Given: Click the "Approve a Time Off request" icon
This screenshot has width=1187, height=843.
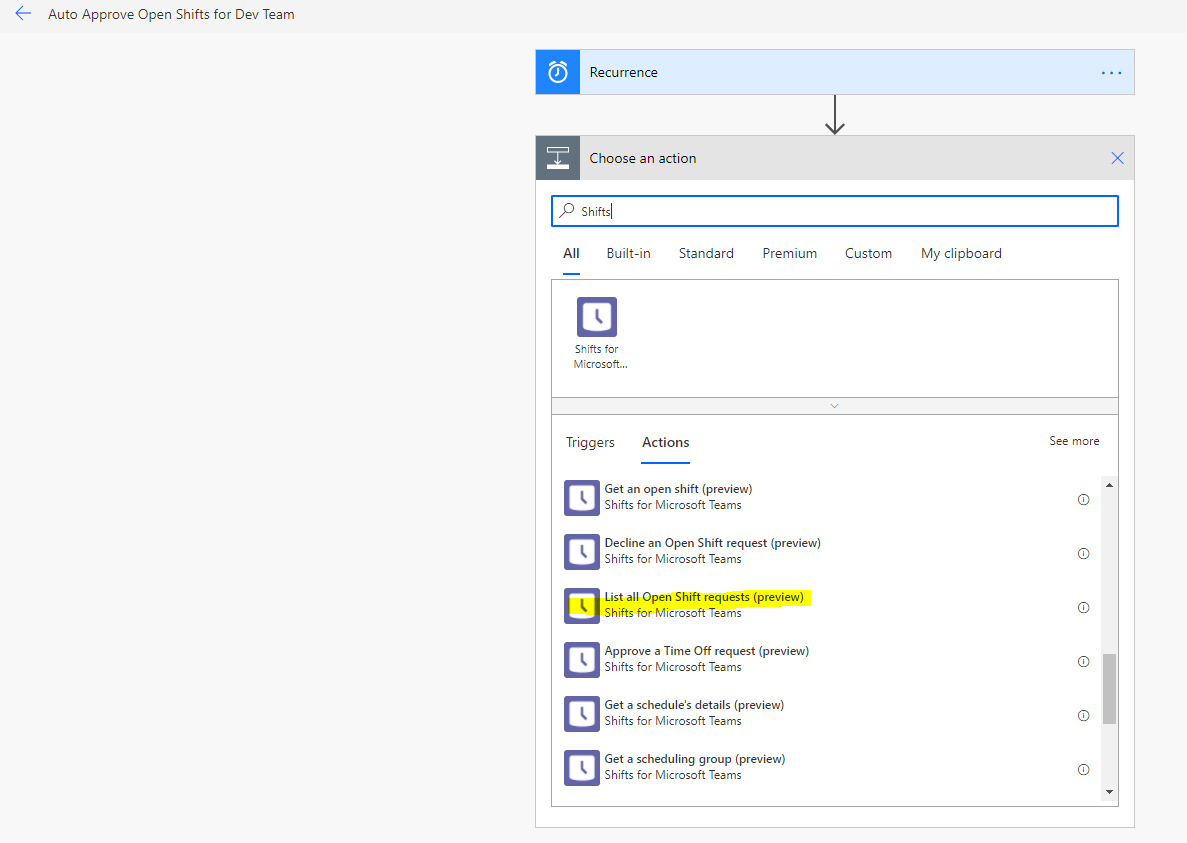Looking at the screenshot, I should coord(581,660).
